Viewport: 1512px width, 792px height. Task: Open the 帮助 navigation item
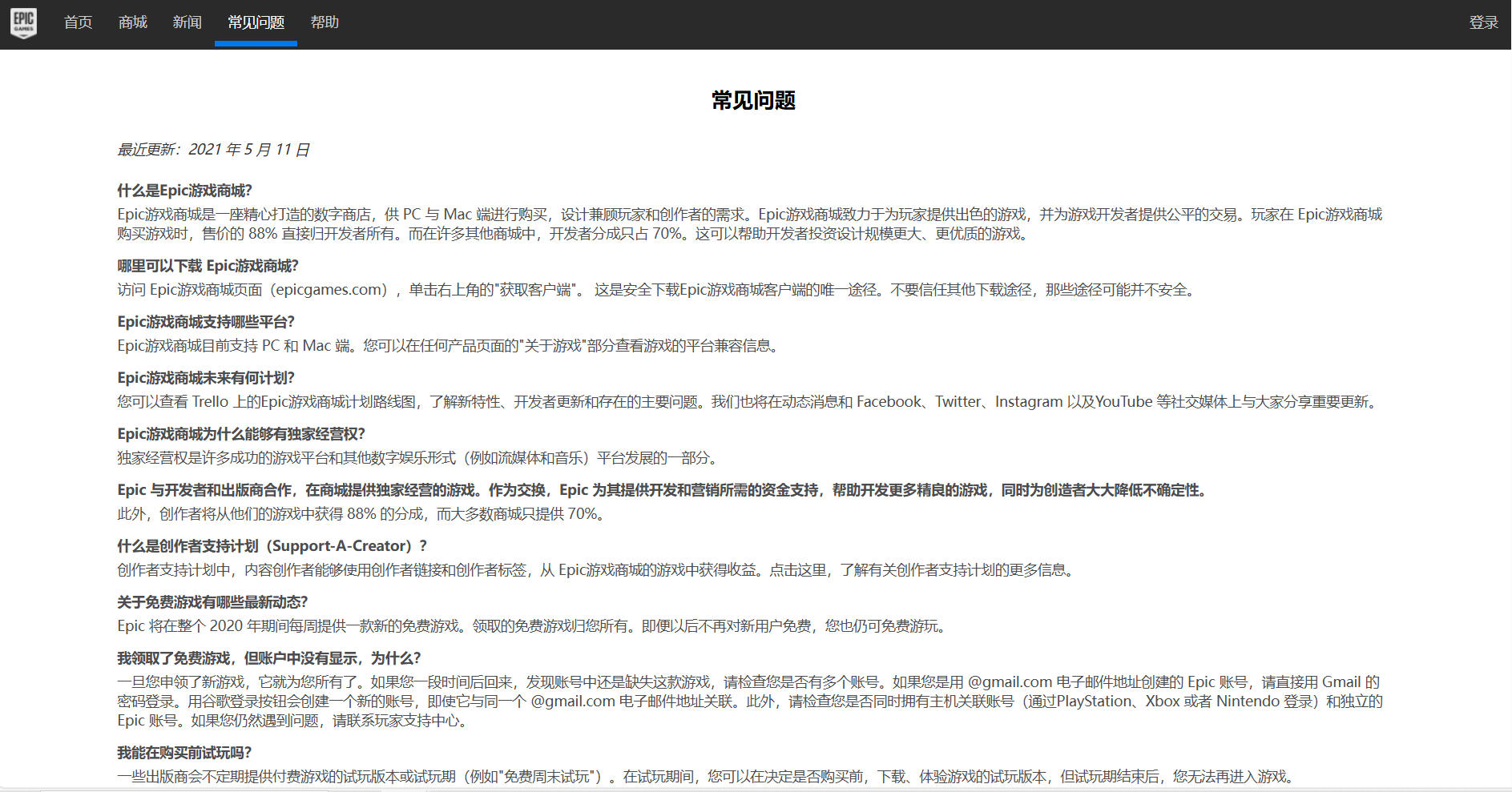pos(325,22)
